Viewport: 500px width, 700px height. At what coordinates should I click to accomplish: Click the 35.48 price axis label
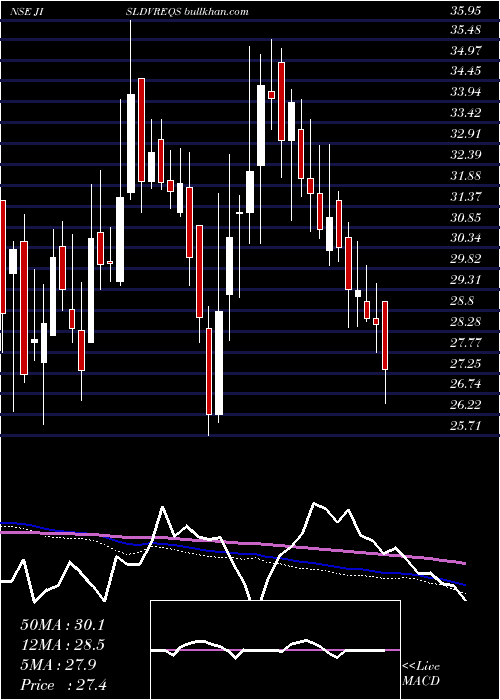click(465, 30)
